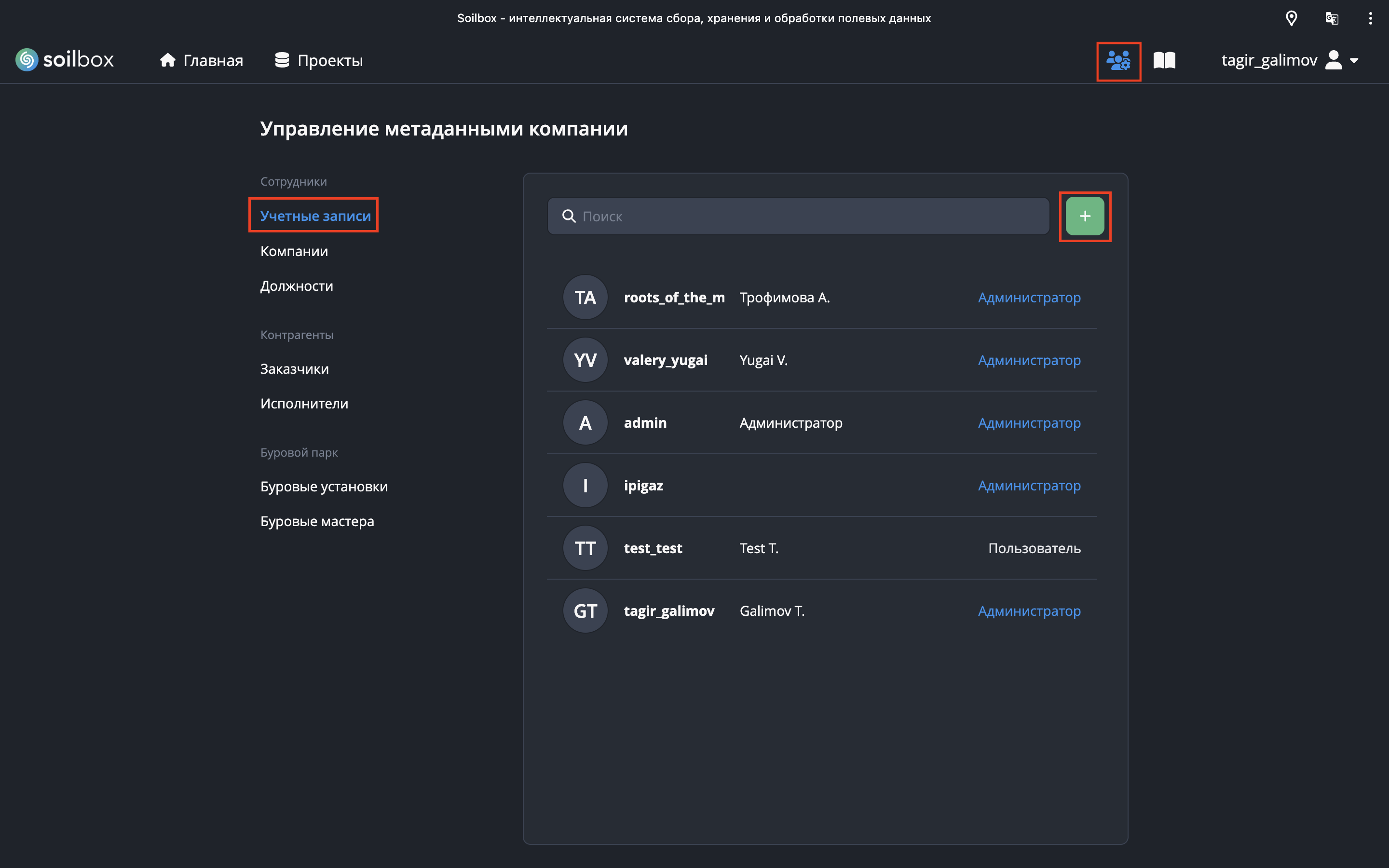Open the Должности section
Screen dimensions: 1389x868
(x=296, y=286)
